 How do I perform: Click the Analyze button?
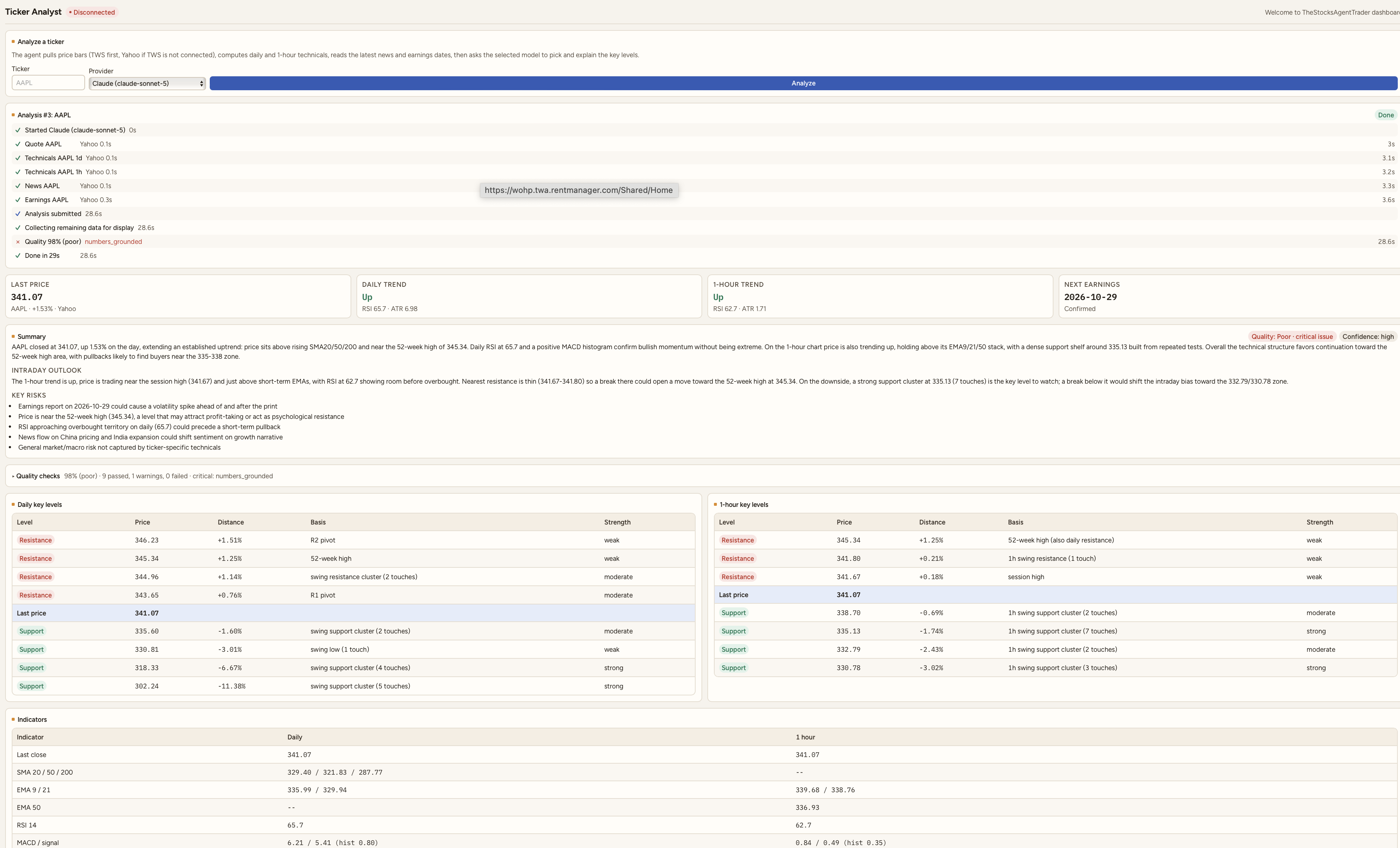pyautogui.click(x=803, y=84)
